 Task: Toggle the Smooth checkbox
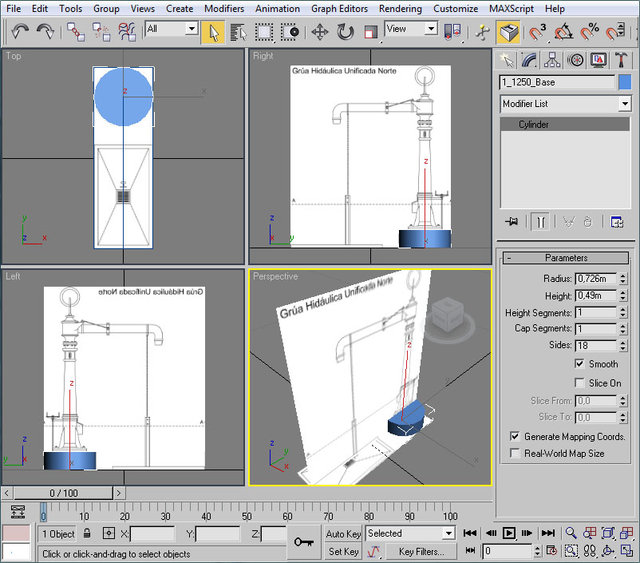(x=580, y=364)
